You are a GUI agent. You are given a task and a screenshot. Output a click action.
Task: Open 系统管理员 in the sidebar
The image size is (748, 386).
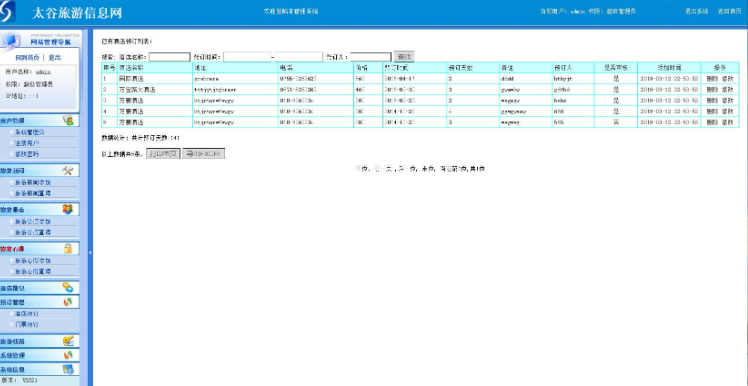30,132
